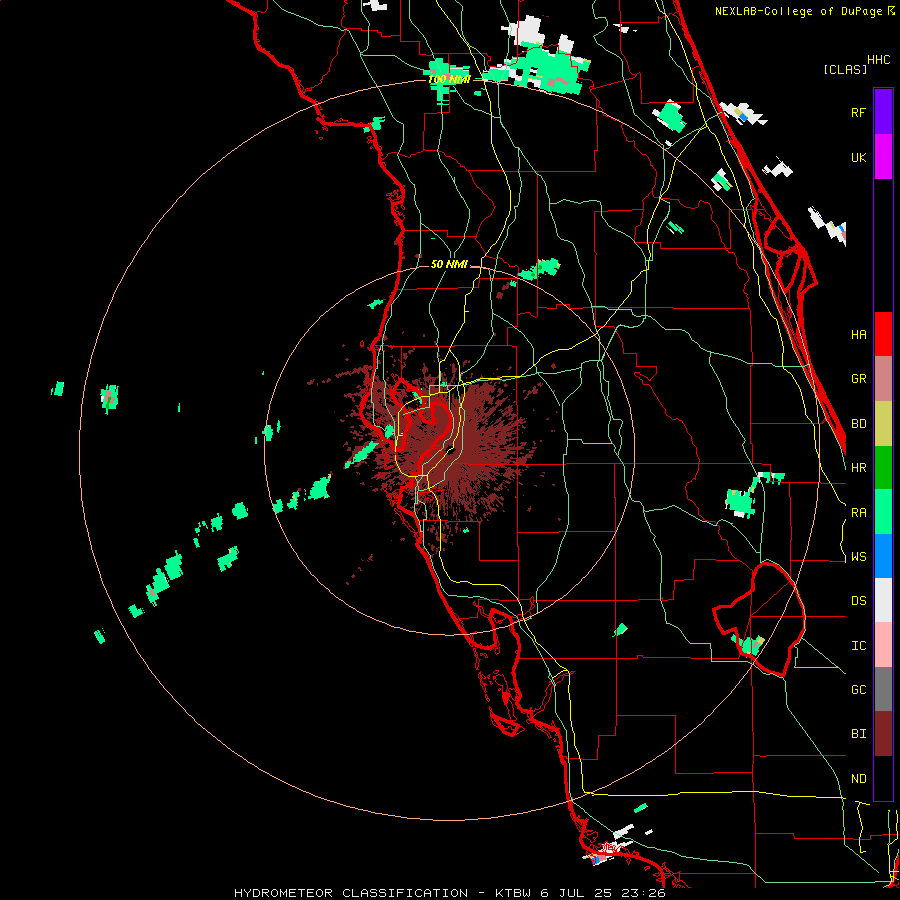This screenshot has height=900, width=900.
Task: Pick the mint green RA legend swatch
Action: click(883, 512)
